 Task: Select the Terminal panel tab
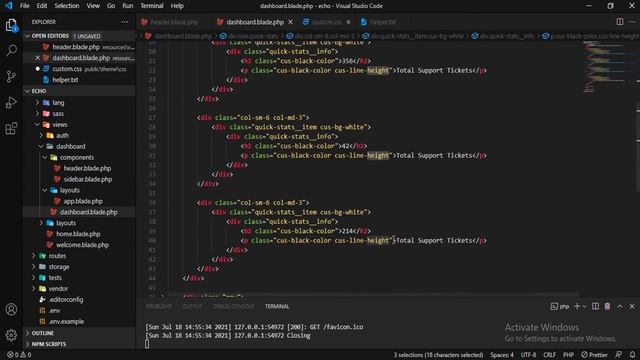point(277,306)
